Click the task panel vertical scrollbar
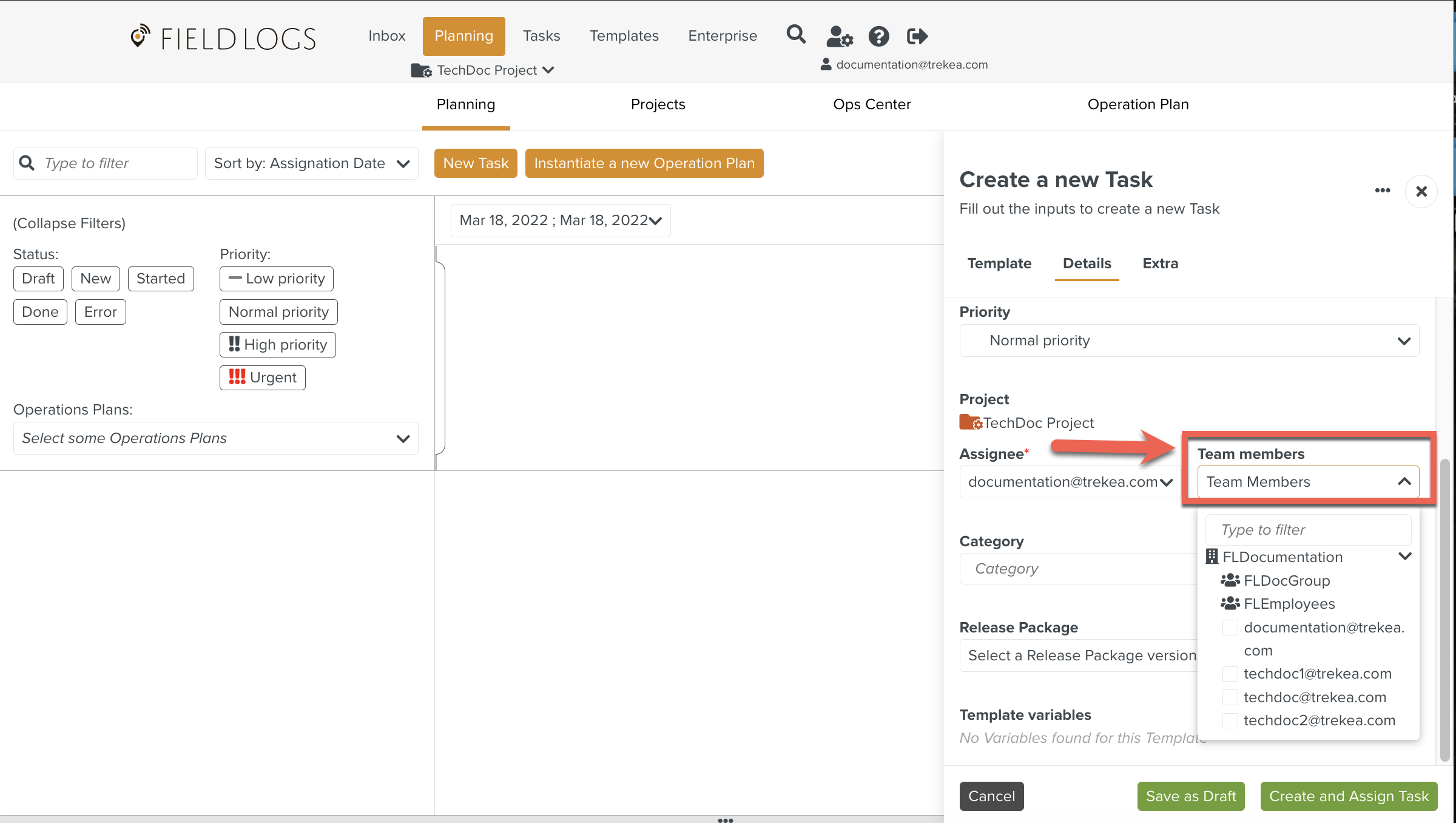 tap(1444, 607)
